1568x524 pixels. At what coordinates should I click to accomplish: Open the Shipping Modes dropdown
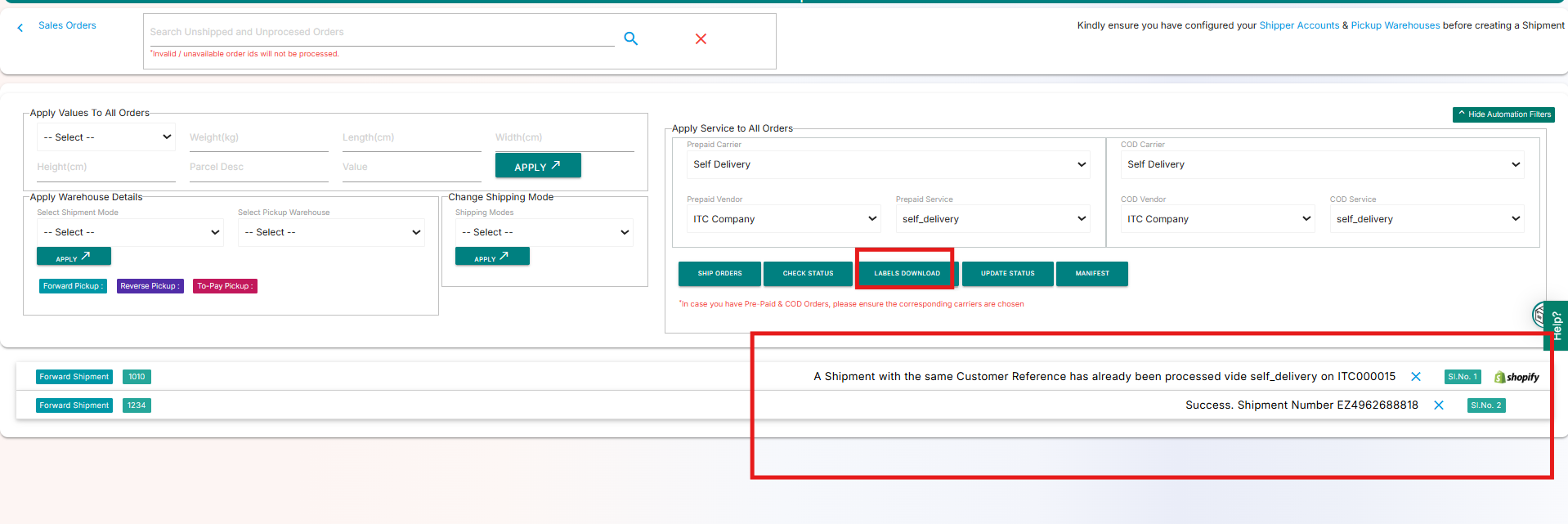[544, 232]
